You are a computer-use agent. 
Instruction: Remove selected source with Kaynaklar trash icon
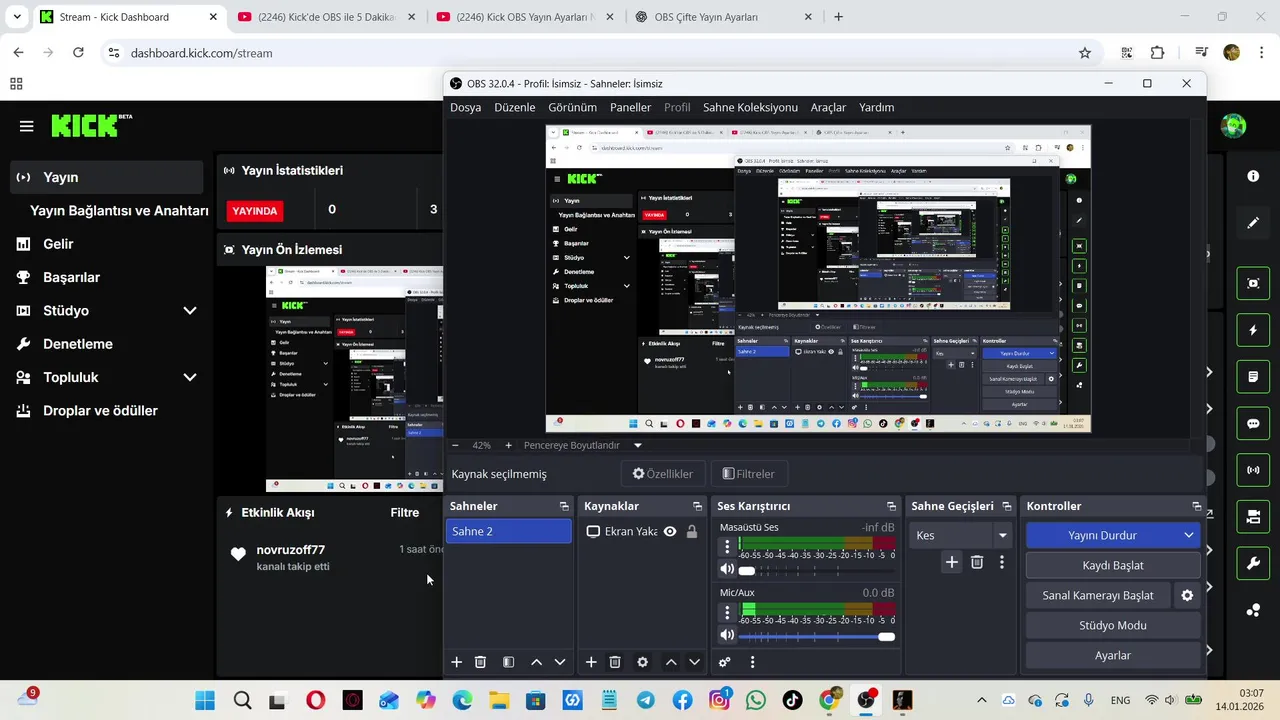pyautogui.click(x=615, y=662)
